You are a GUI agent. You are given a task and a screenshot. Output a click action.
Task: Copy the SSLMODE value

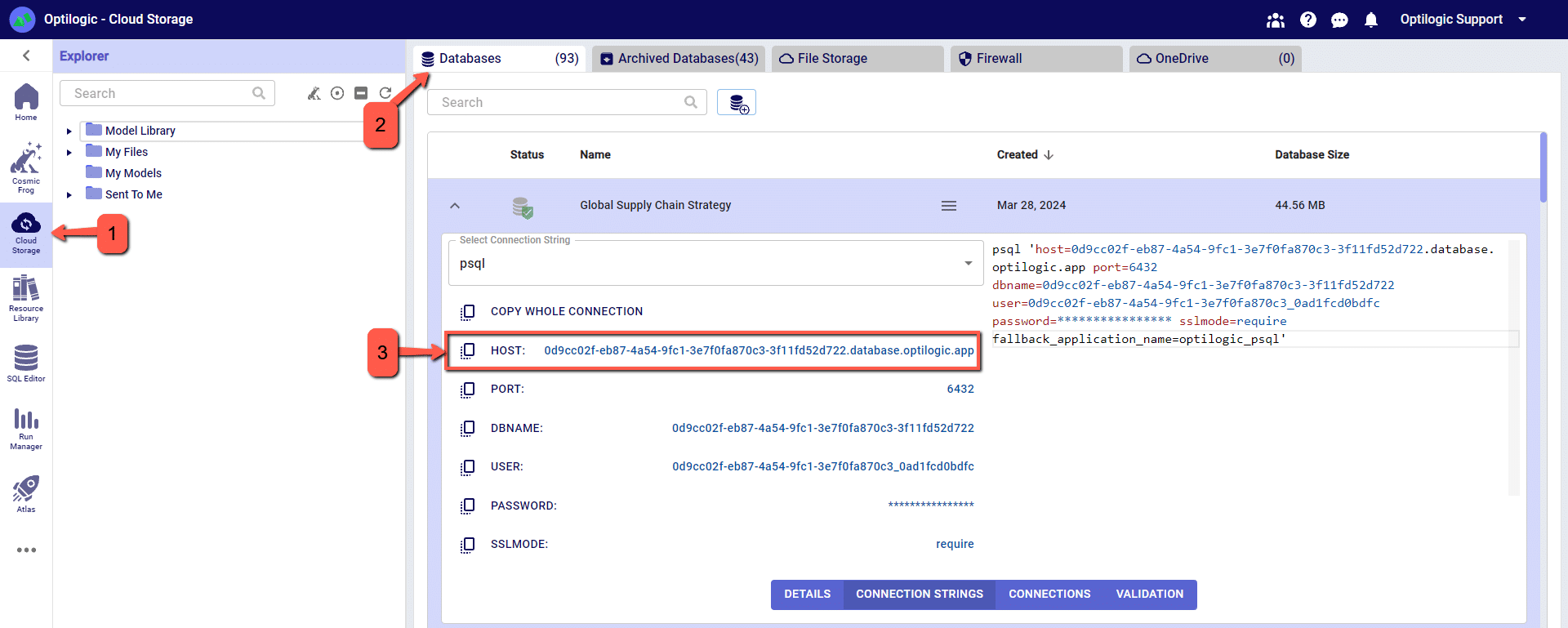tap(467, 545)
